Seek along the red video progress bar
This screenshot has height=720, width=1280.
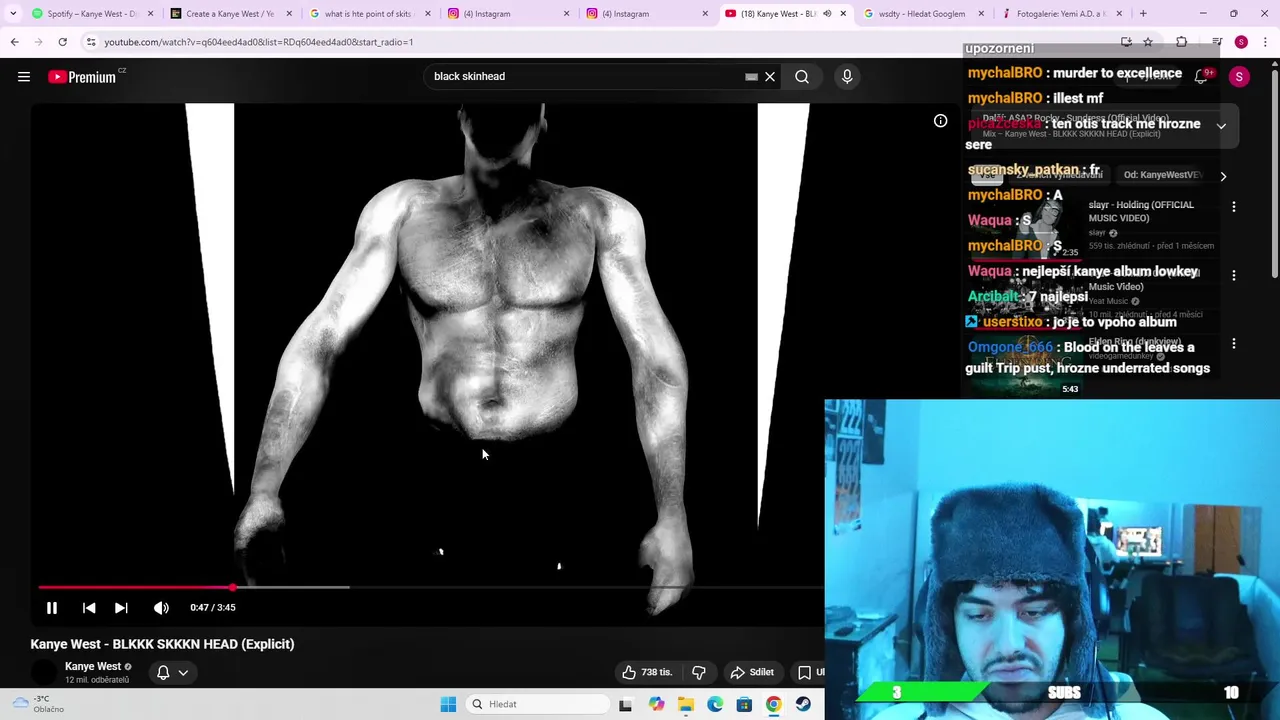430,587
